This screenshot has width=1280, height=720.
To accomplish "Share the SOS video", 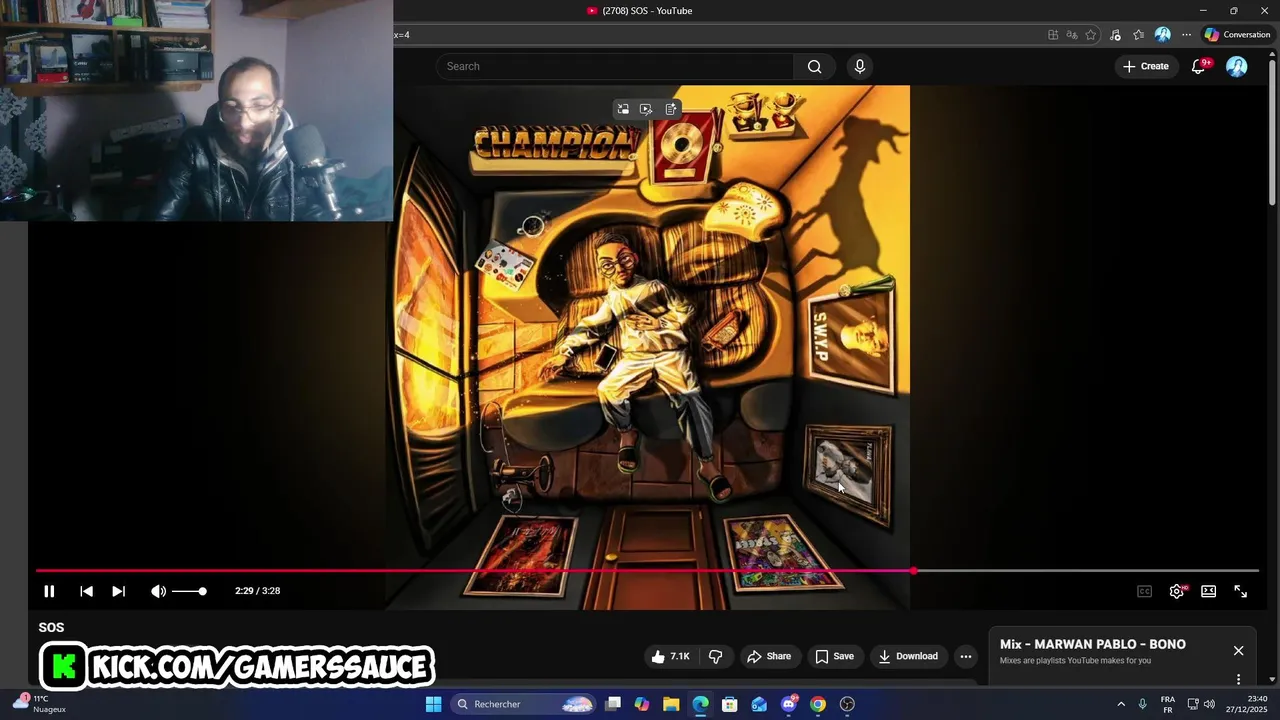I will [769, 656].
